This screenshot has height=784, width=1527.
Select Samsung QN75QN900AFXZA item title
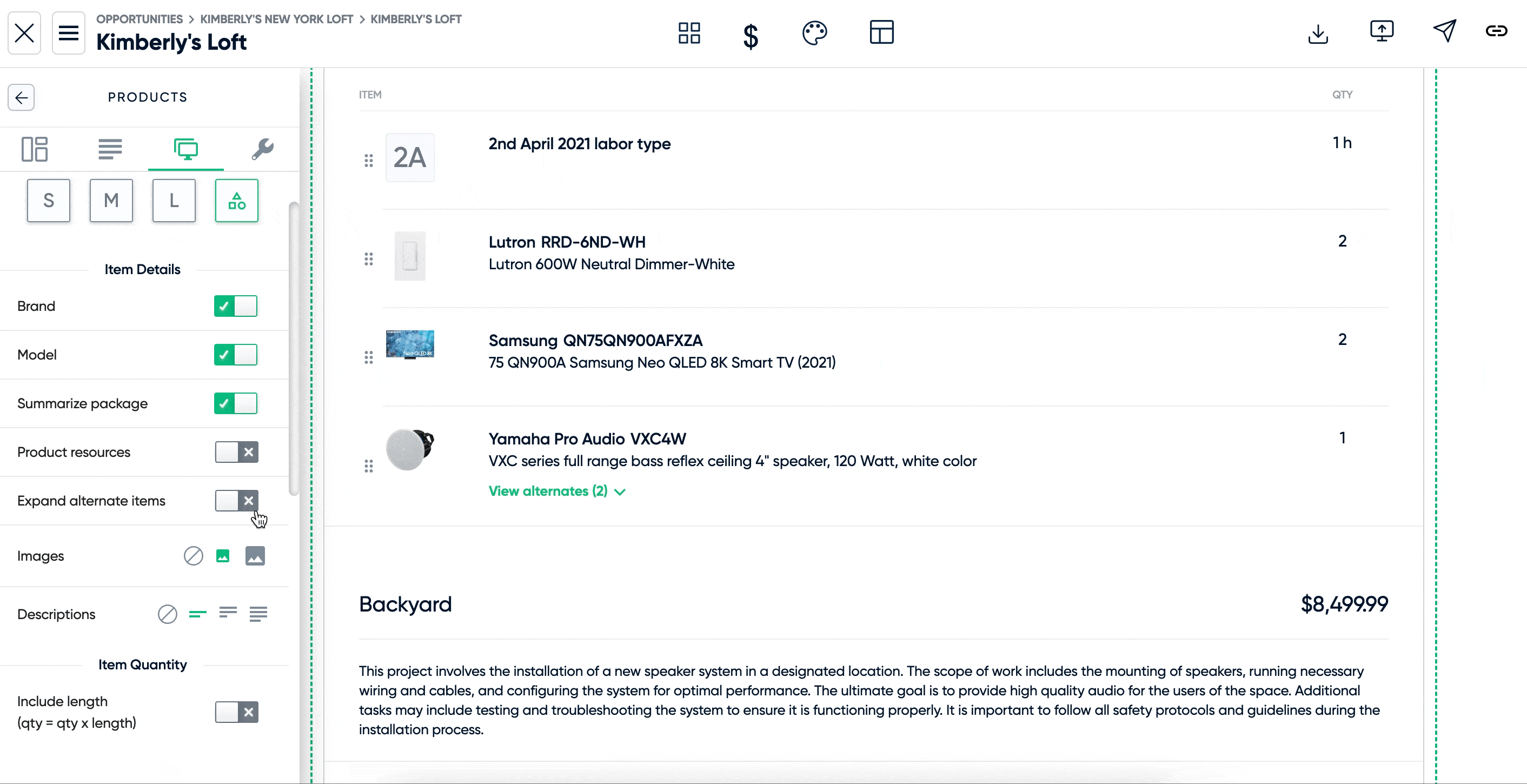tap(595, 340)
